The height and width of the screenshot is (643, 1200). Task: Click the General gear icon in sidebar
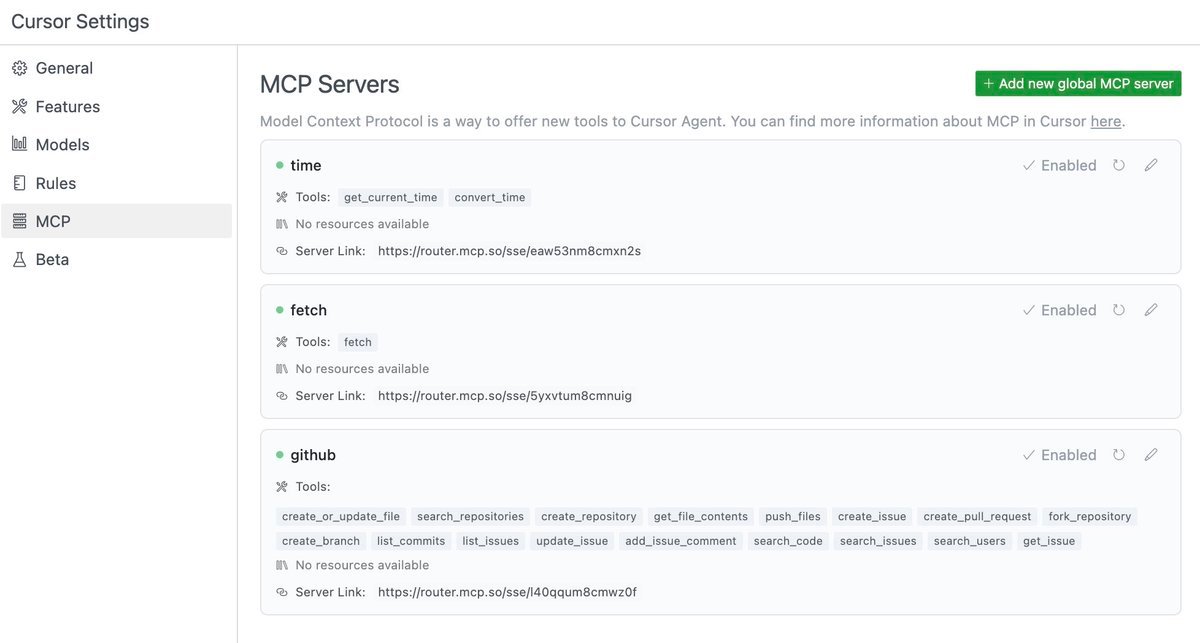coord(19,68)
